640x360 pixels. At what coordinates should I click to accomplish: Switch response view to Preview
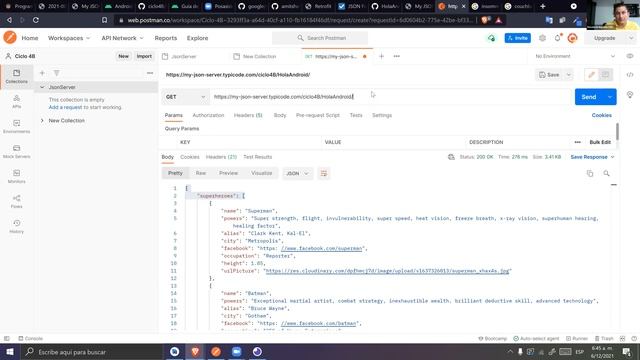point(228,173)
